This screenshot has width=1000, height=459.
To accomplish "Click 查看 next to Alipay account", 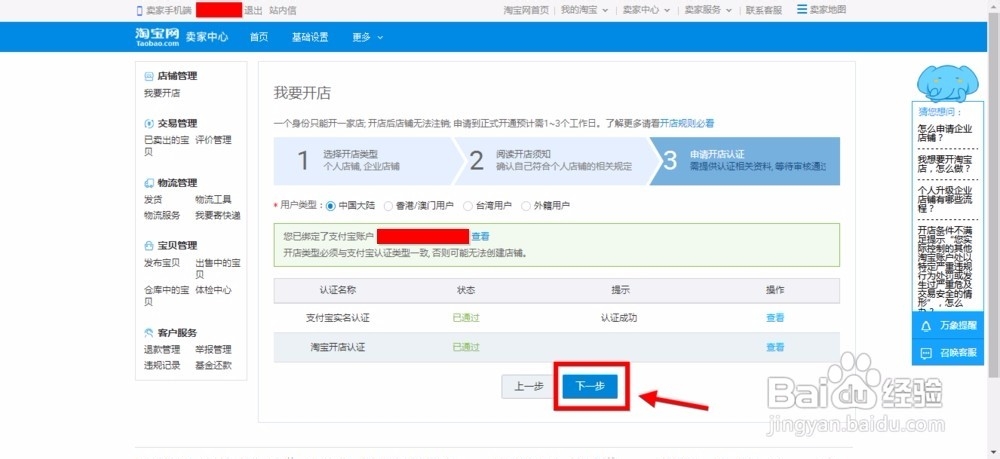I will point(480,237).
